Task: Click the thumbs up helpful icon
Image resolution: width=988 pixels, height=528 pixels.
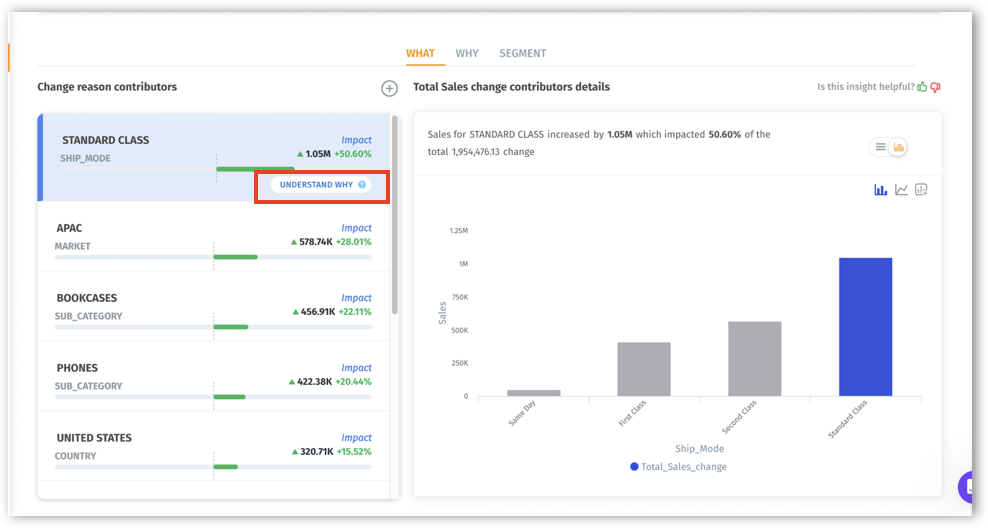Action: (x=922, y=87)
